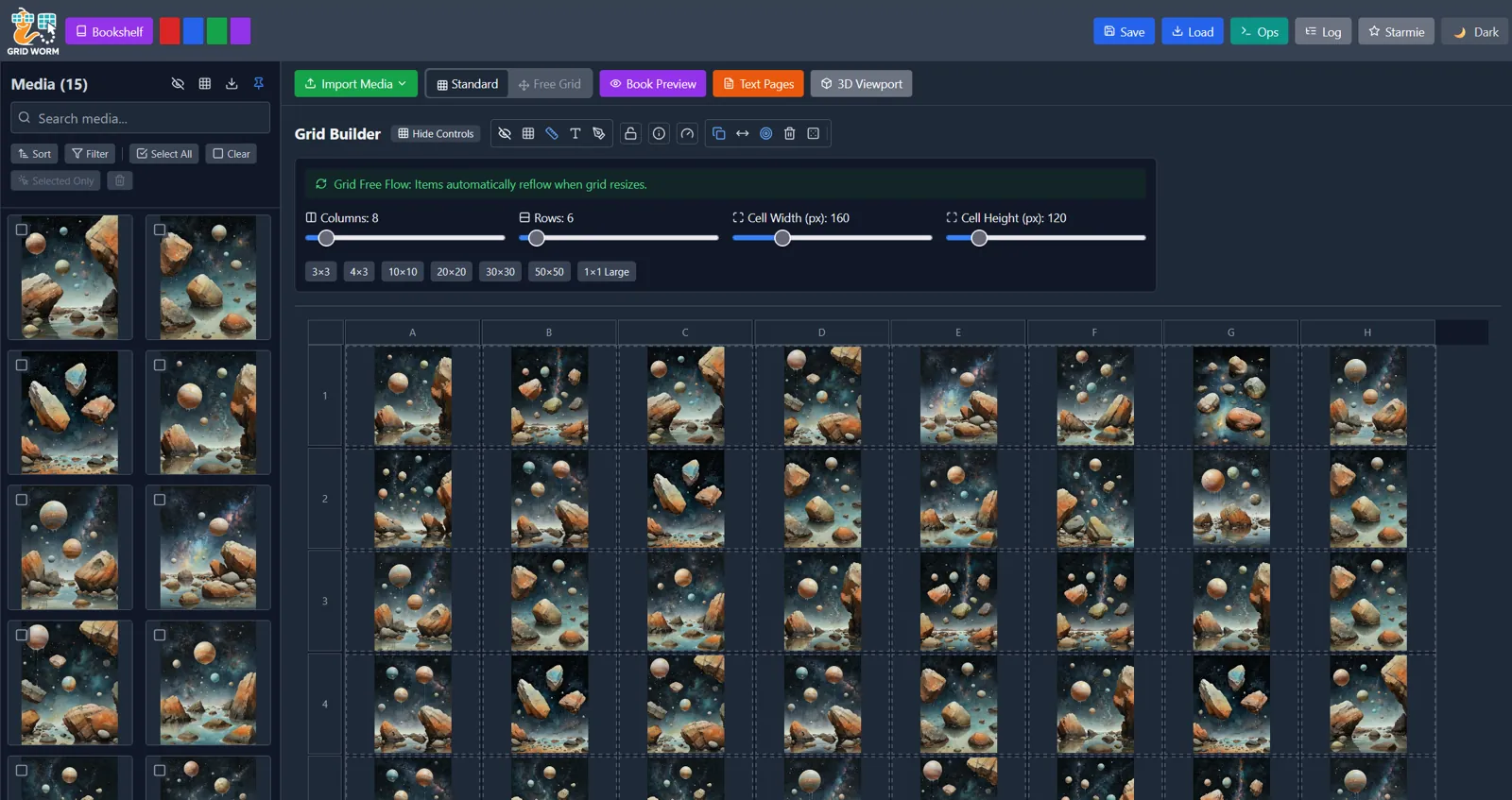Select the purple color swatch

tap(240, 31)
